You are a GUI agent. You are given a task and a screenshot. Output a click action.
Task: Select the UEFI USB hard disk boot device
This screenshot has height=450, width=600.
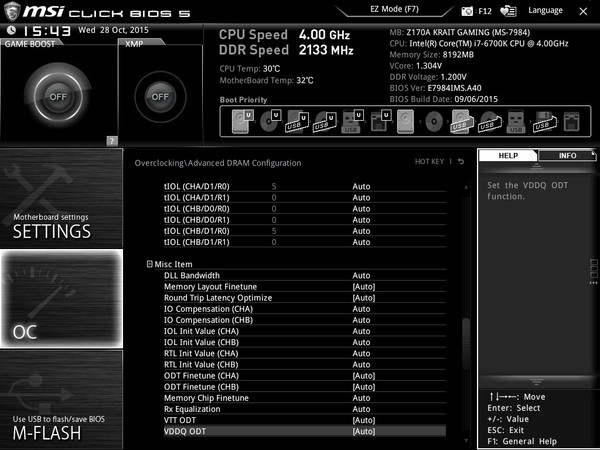[x=297, y=122]
